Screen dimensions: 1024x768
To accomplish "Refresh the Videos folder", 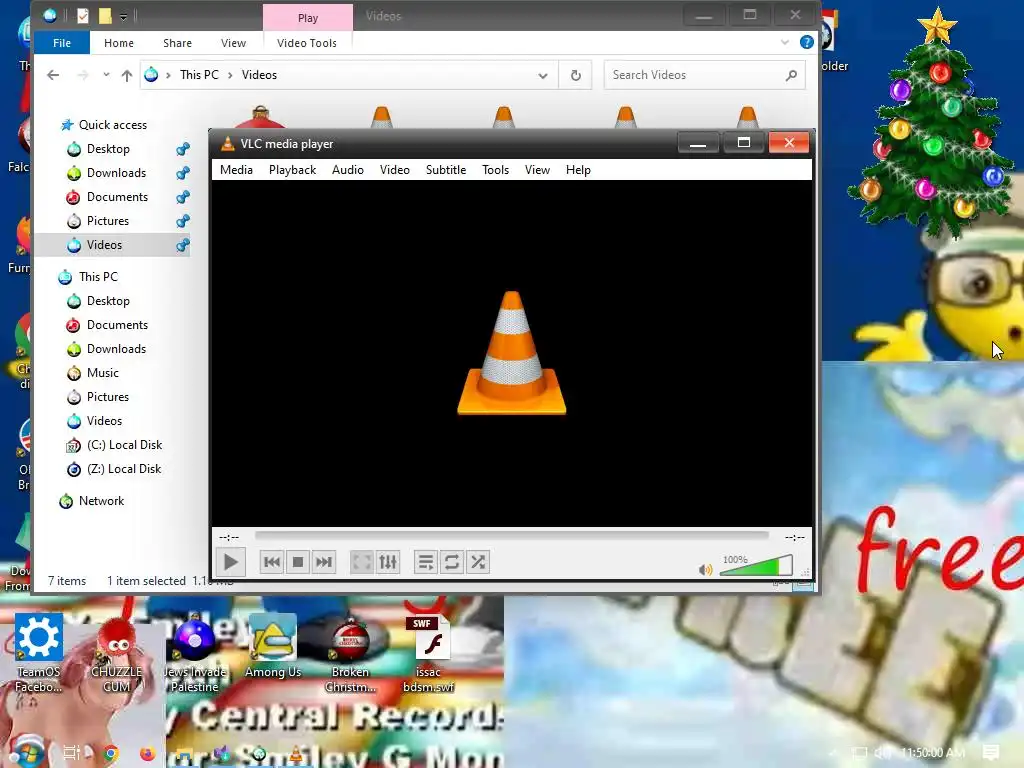I will [575, 75].
